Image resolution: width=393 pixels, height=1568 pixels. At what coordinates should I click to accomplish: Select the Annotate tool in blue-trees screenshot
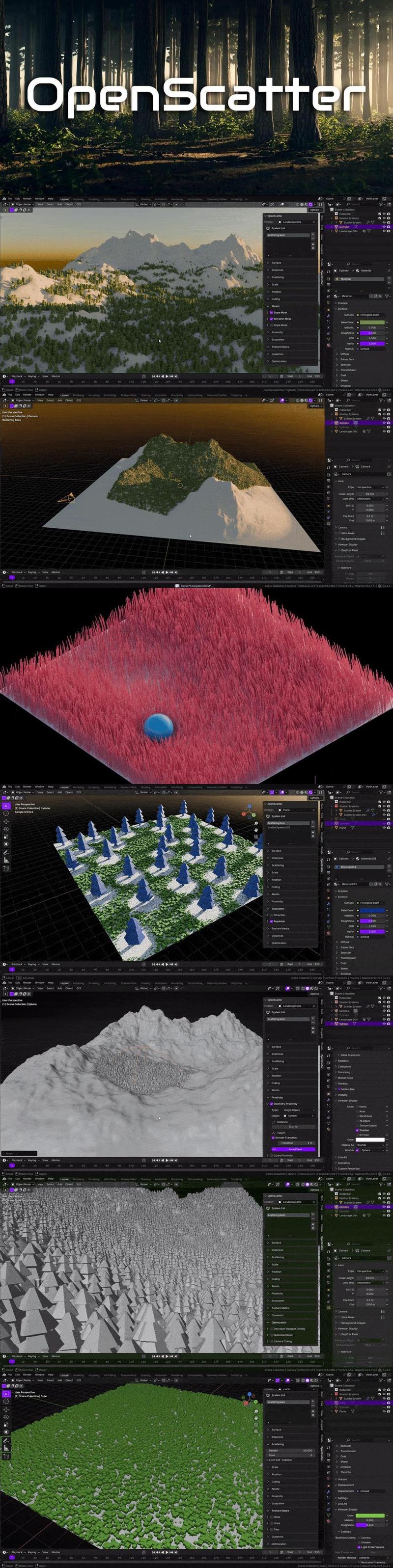pos(5,853)
